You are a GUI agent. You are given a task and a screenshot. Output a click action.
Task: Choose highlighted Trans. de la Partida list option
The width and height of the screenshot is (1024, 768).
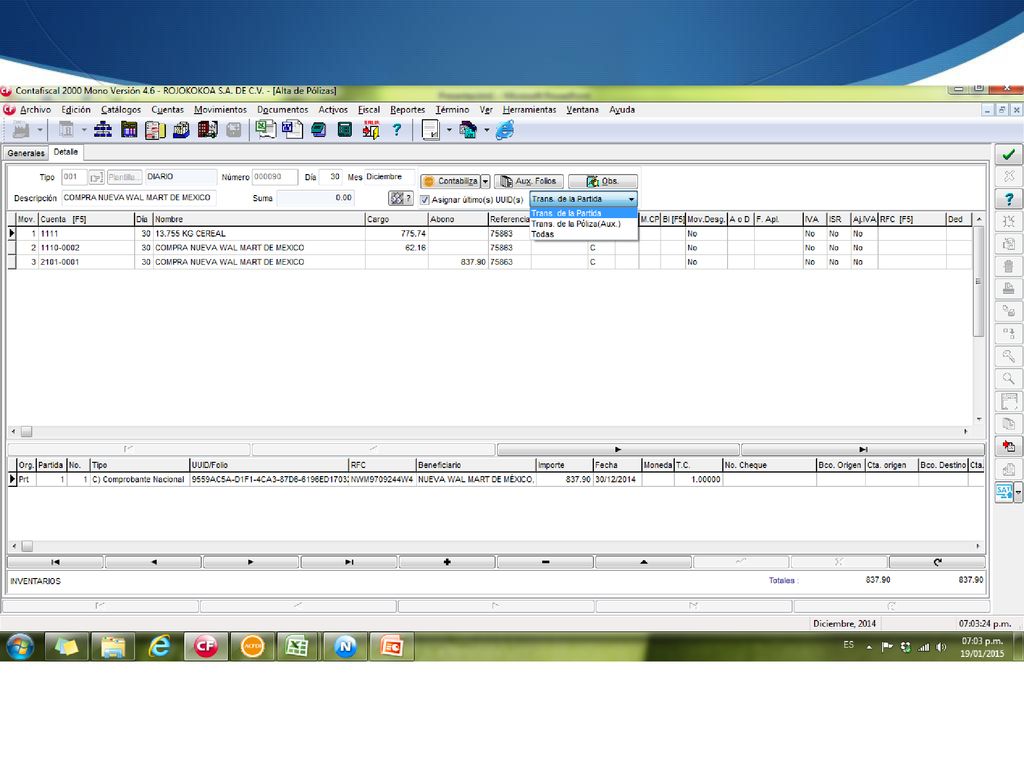[583, 213]
